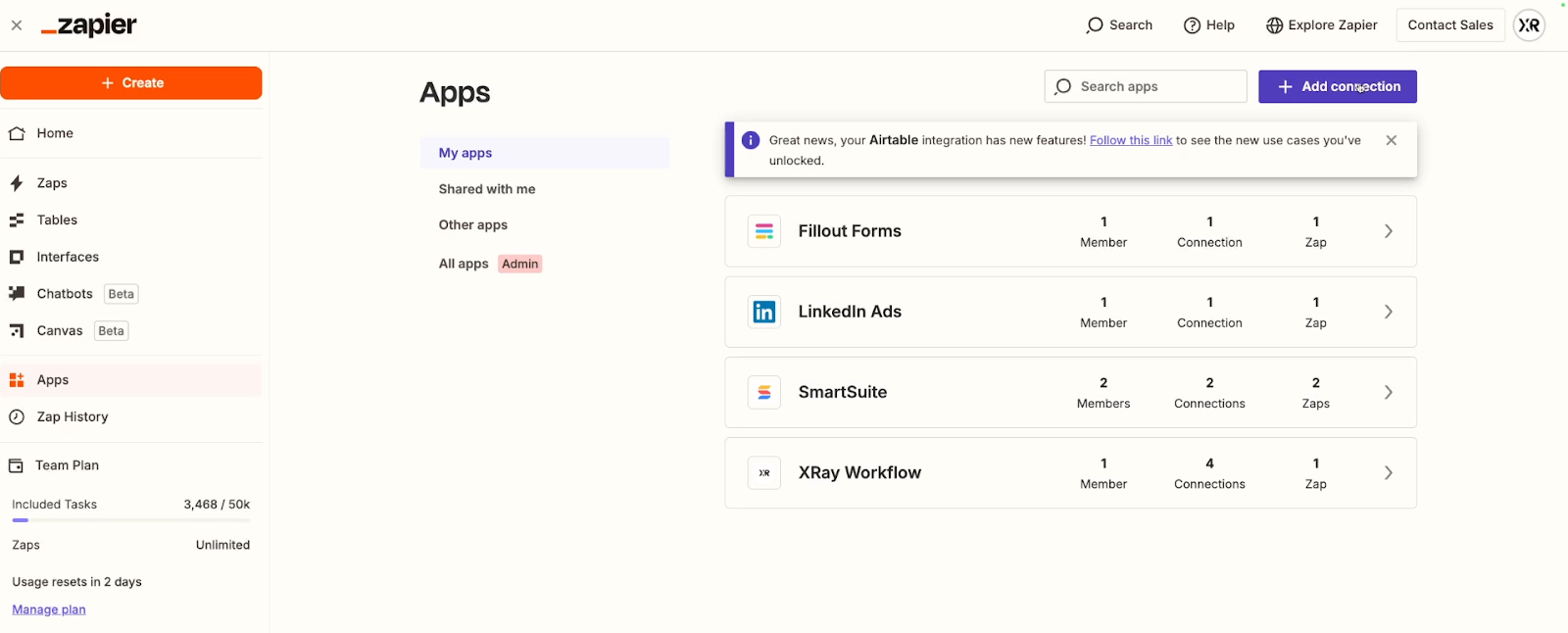Click '1 Connection' in Fillout Forms row

(x=1209, y=232)
